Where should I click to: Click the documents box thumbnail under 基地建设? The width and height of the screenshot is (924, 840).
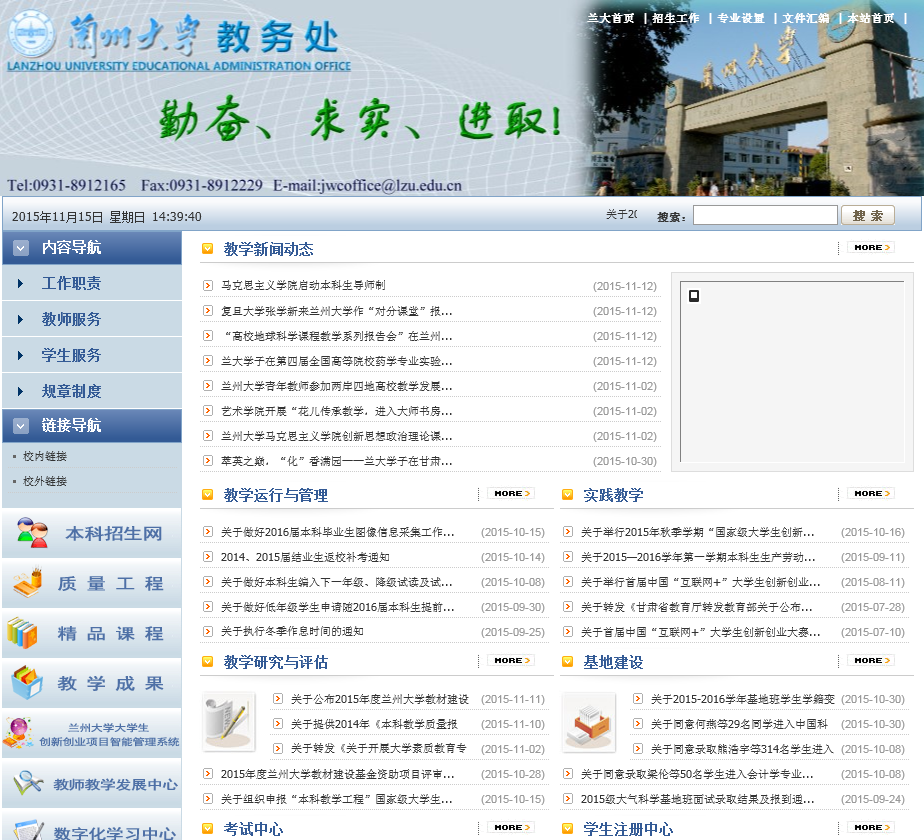coord(589,723)
